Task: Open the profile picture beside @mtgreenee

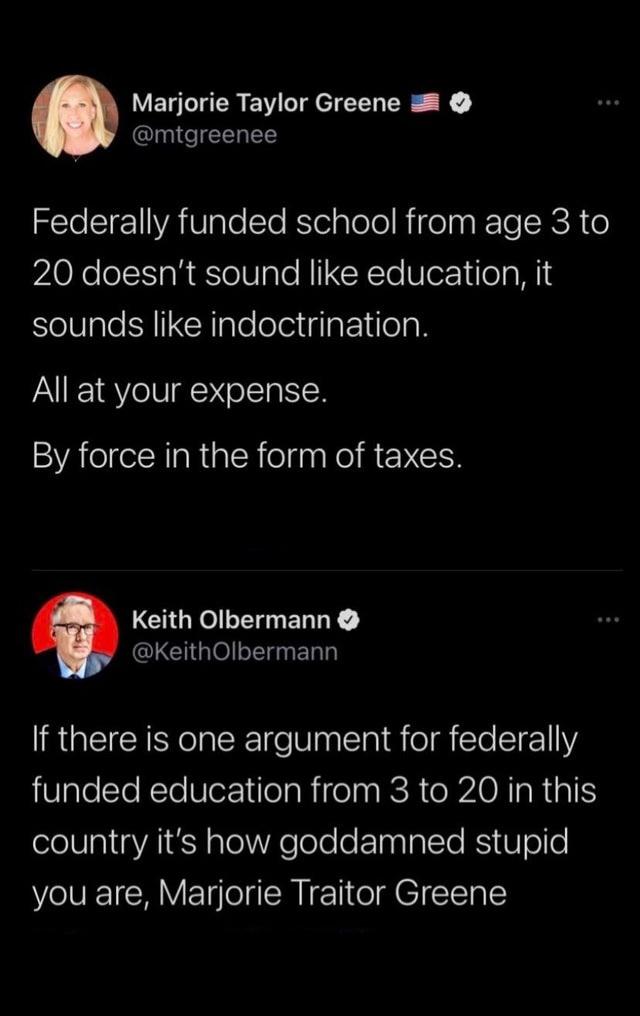Action: coord(75,118)
